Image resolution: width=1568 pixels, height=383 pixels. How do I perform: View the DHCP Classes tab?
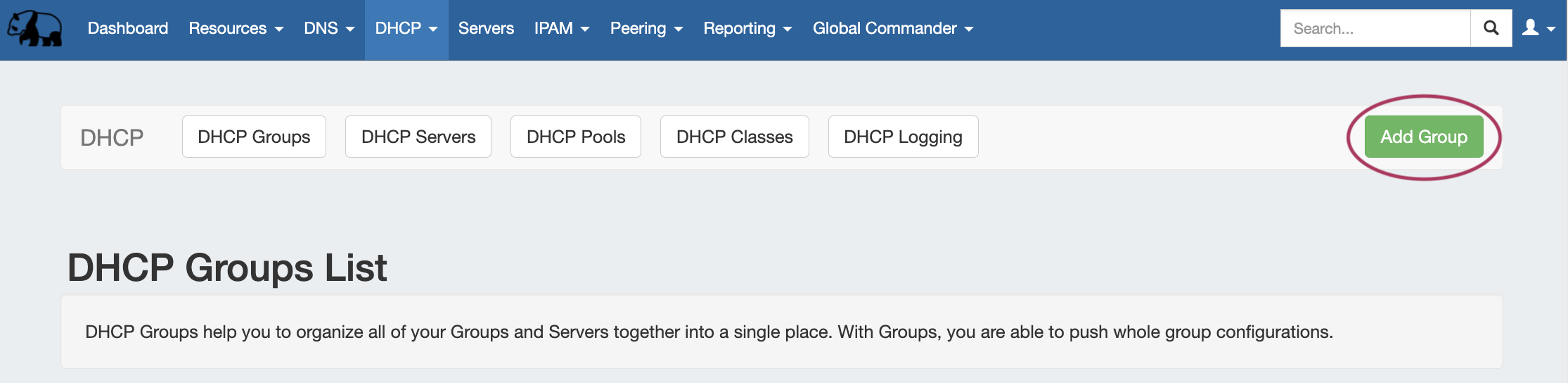pos(734,137)
